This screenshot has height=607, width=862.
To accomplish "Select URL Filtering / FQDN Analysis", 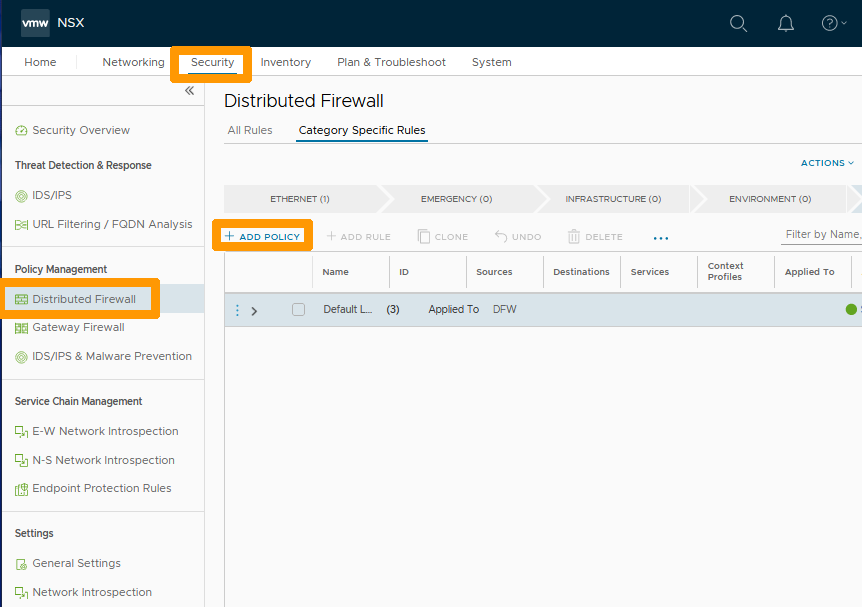I will point(102,224).
